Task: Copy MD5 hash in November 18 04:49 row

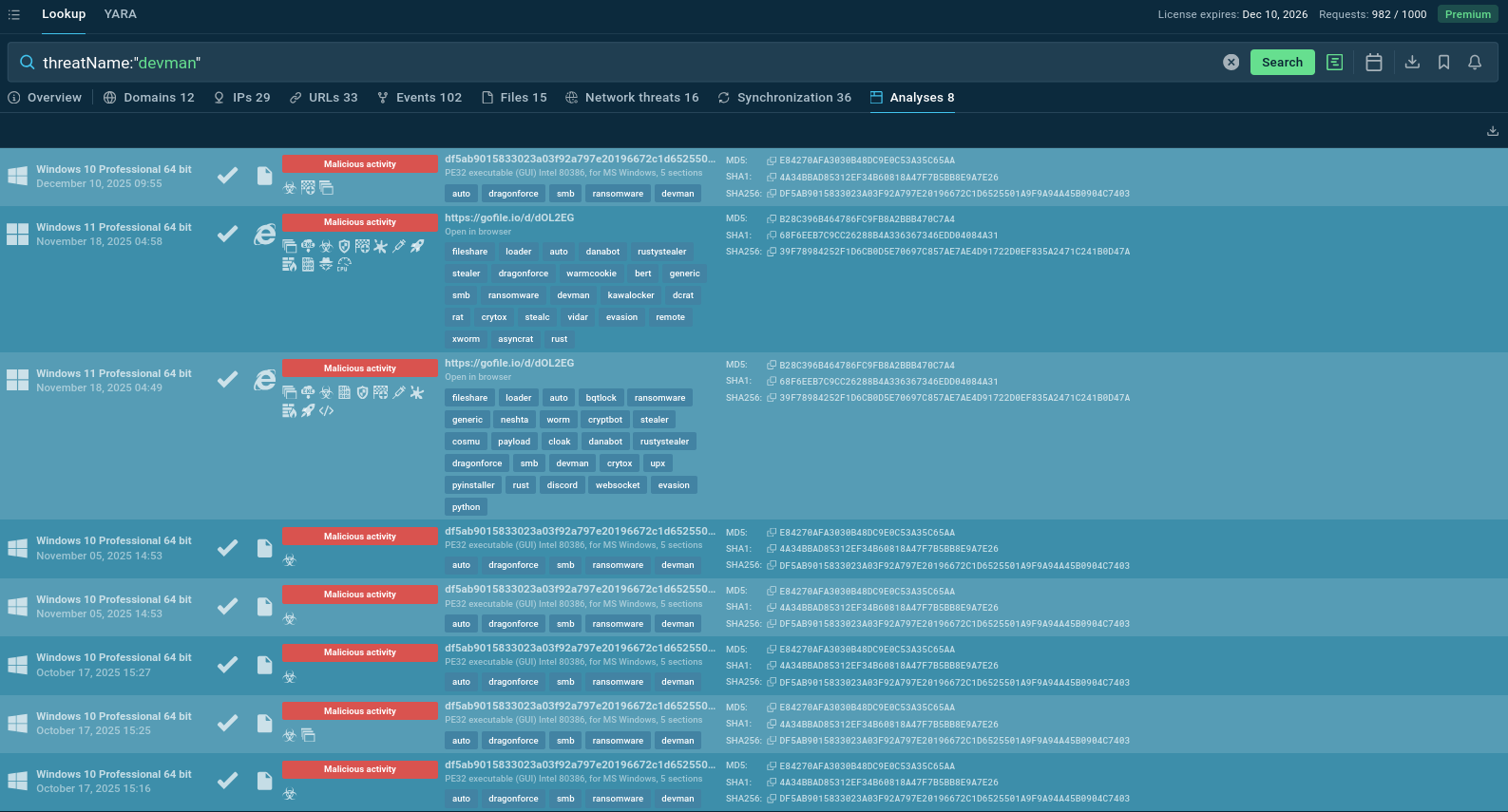Action: coord(772,365)
